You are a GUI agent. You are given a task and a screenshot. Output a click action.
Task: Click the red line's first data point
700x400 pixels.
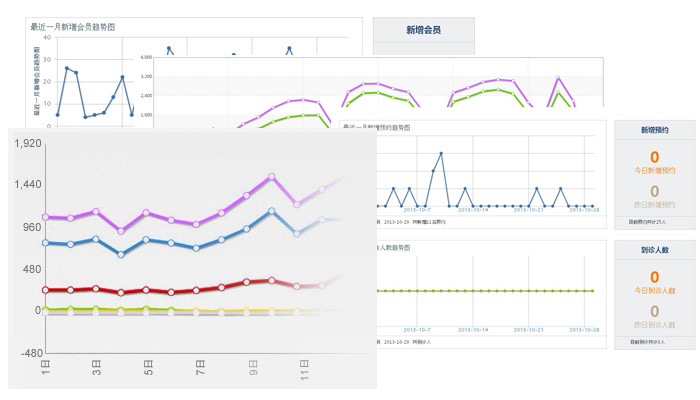pos(45,290)
